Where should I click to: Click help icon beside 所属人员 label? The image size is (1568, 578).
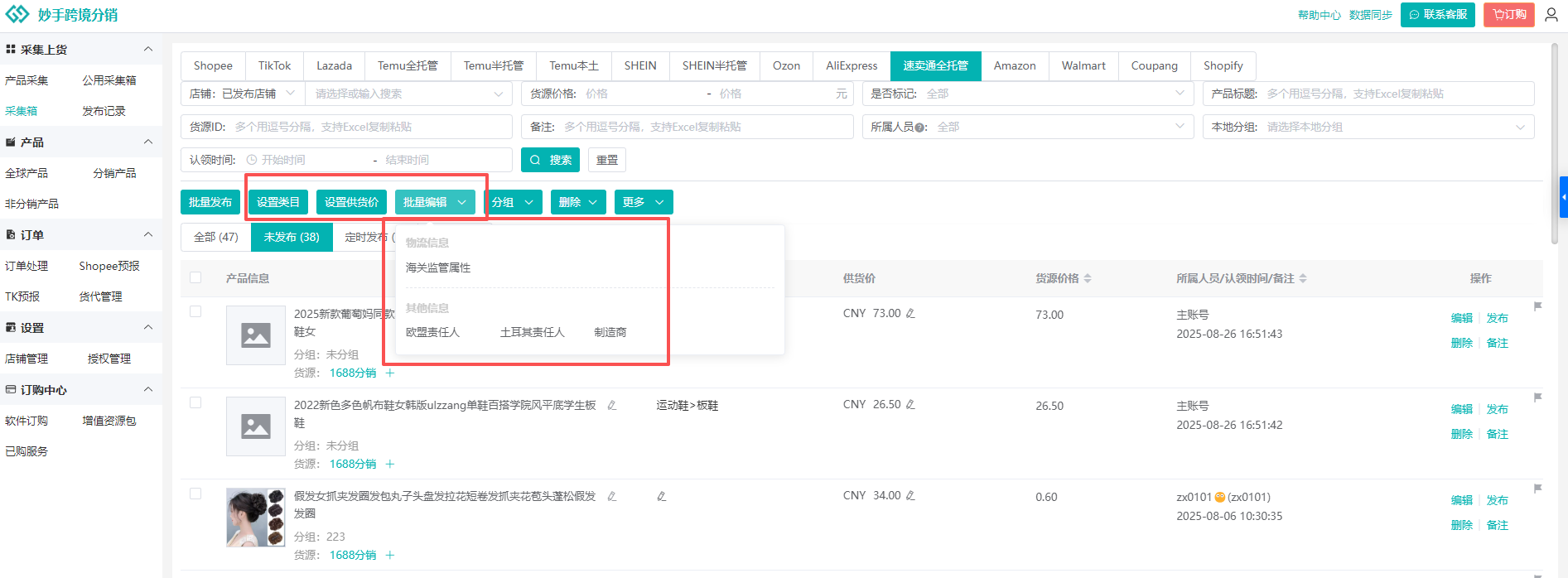point(922,128)
